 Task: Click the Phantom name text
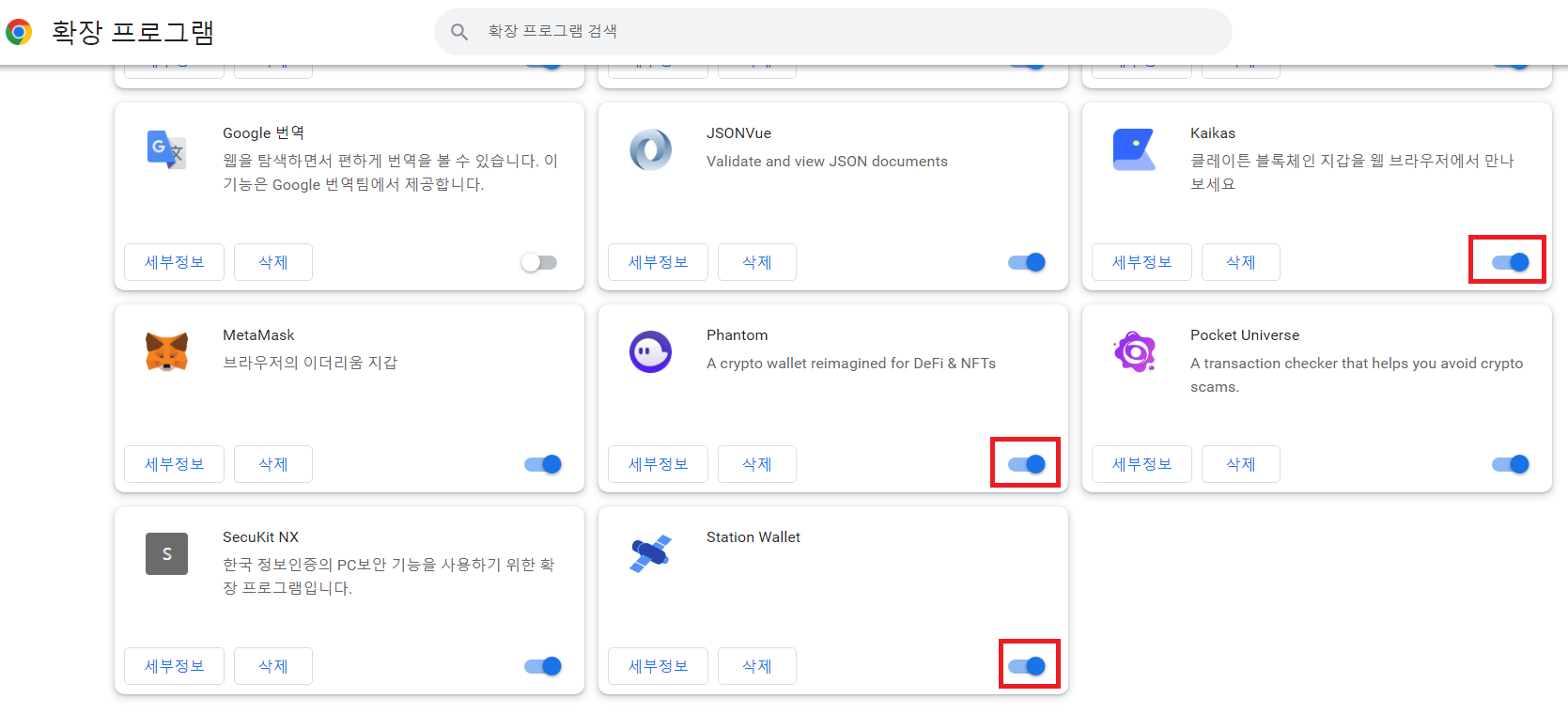click(737, 335)
